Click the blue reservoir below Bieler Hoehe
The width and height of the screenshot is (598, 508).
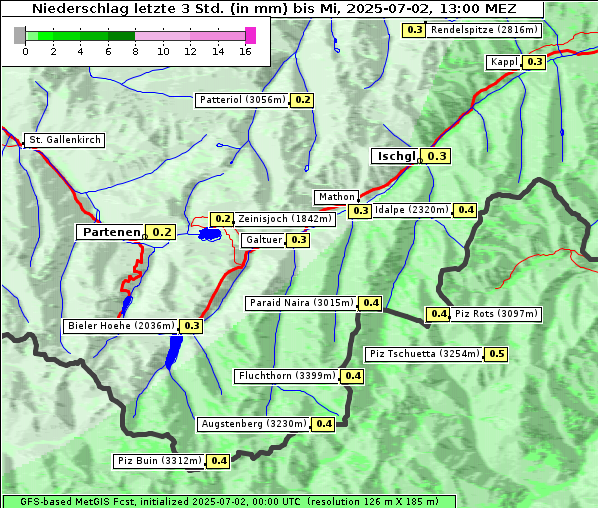pos(175,352)
